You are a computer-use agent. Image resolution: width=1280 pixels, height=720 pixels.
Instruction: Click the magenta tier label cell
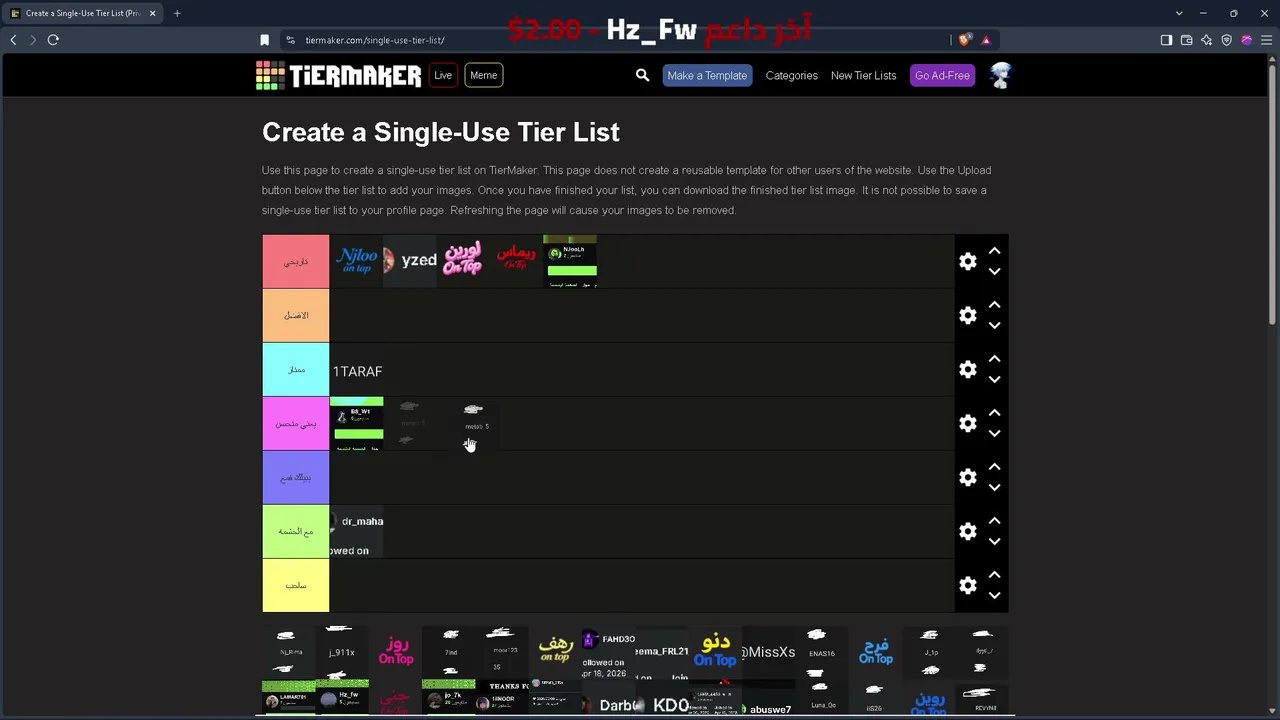(x=295, y=424)
